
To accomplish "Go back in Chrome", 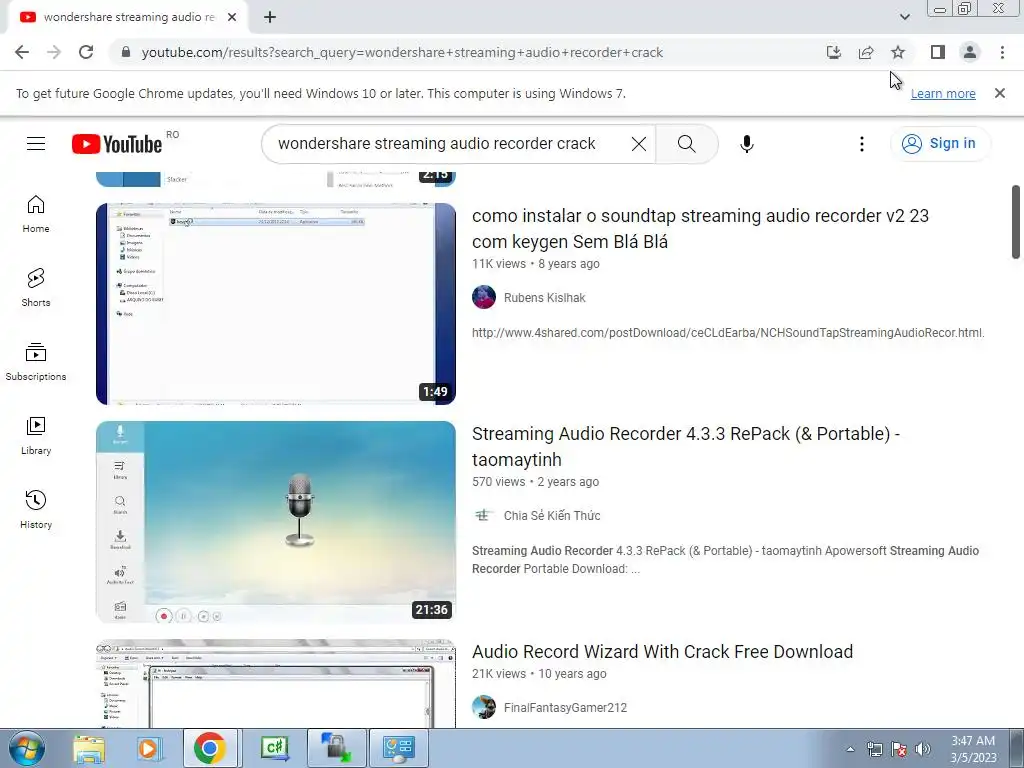I will click(x=22, y=52).
